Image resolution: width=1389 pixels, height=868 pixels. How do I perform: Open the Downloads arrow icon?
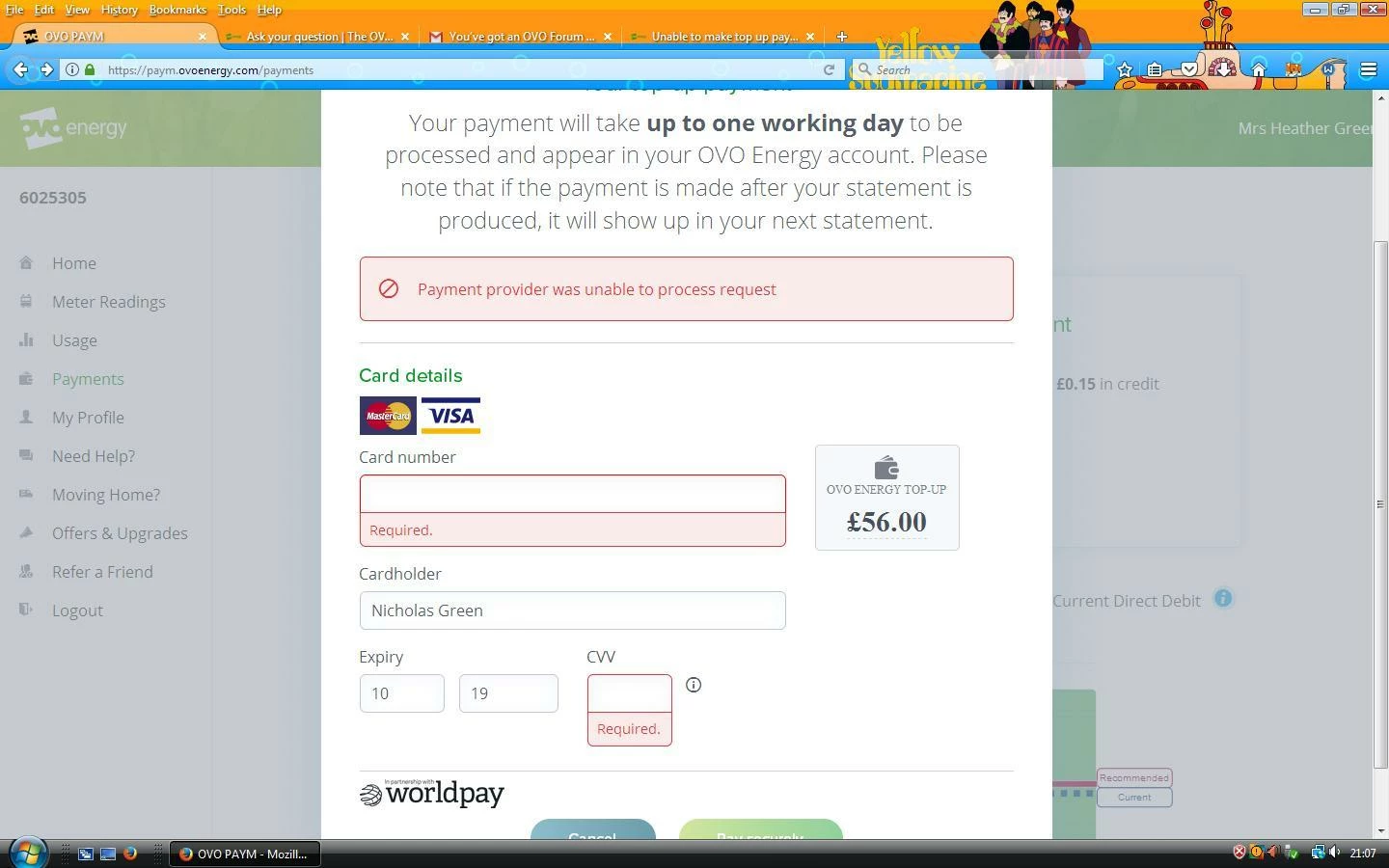(x=1223, y=69)
